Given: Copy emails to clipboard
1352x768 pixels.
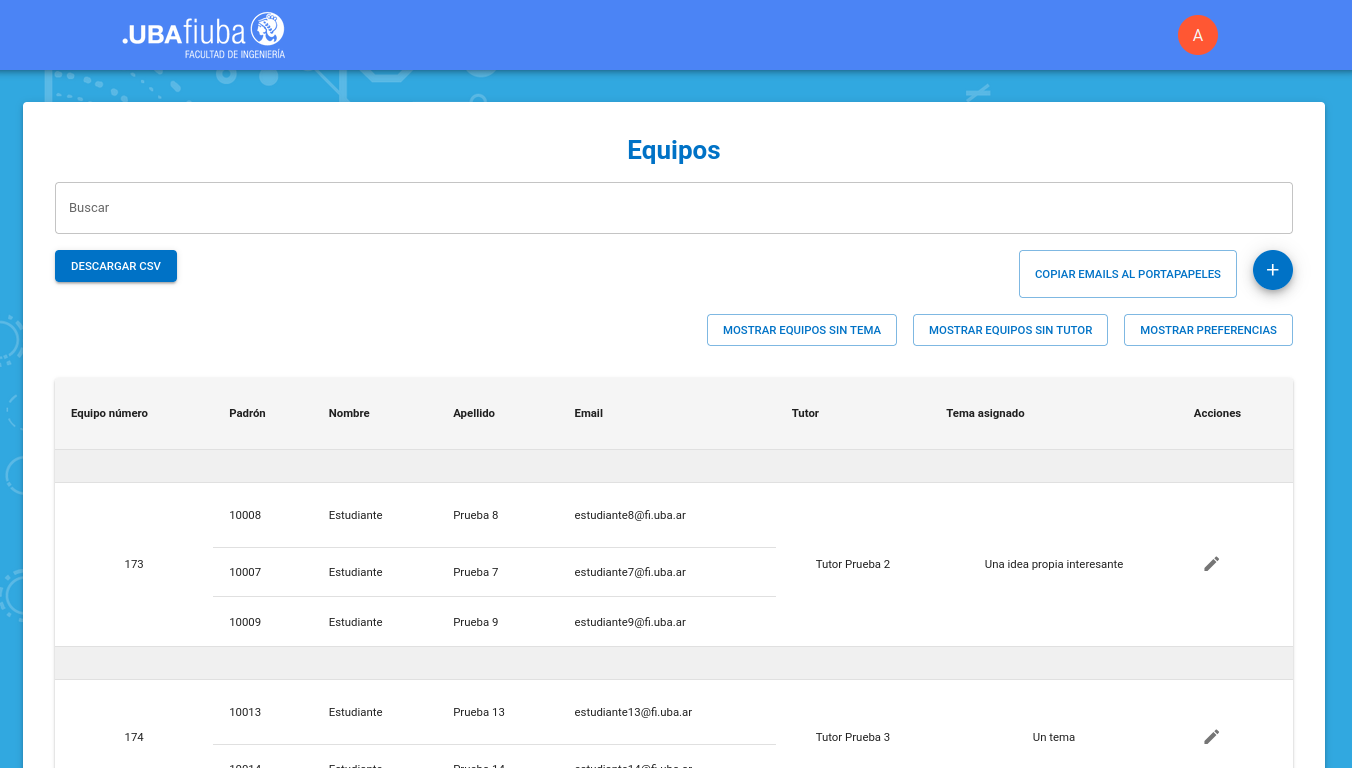Looking at the screenshot, I should (x=1127, y=274).
